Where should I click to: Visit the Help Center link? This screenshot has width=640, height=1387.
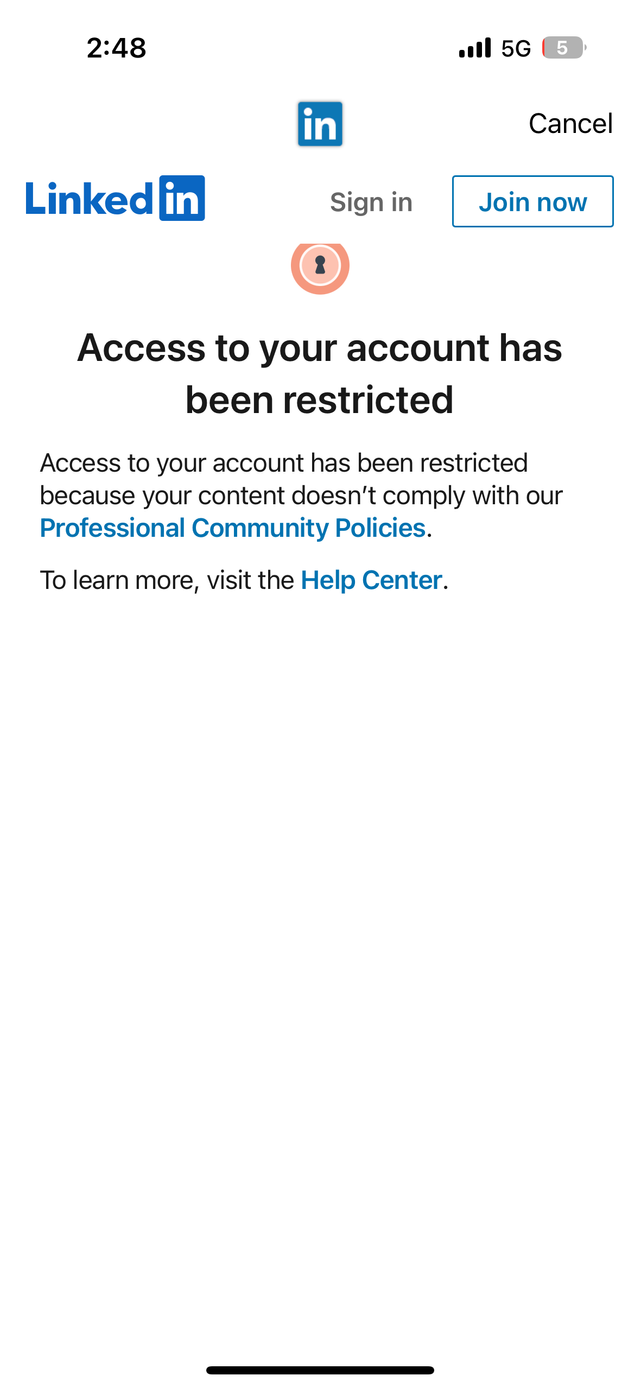(x=371, y=580)
